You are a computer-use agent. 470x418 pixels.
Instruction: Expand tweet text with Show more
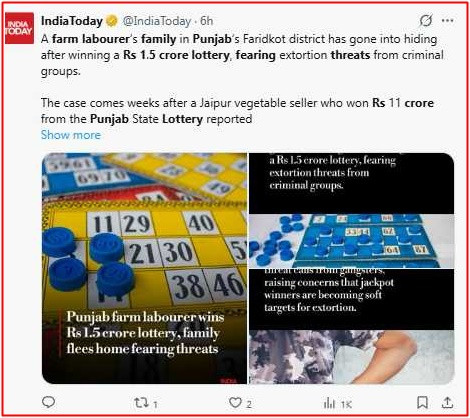point(71,135)
